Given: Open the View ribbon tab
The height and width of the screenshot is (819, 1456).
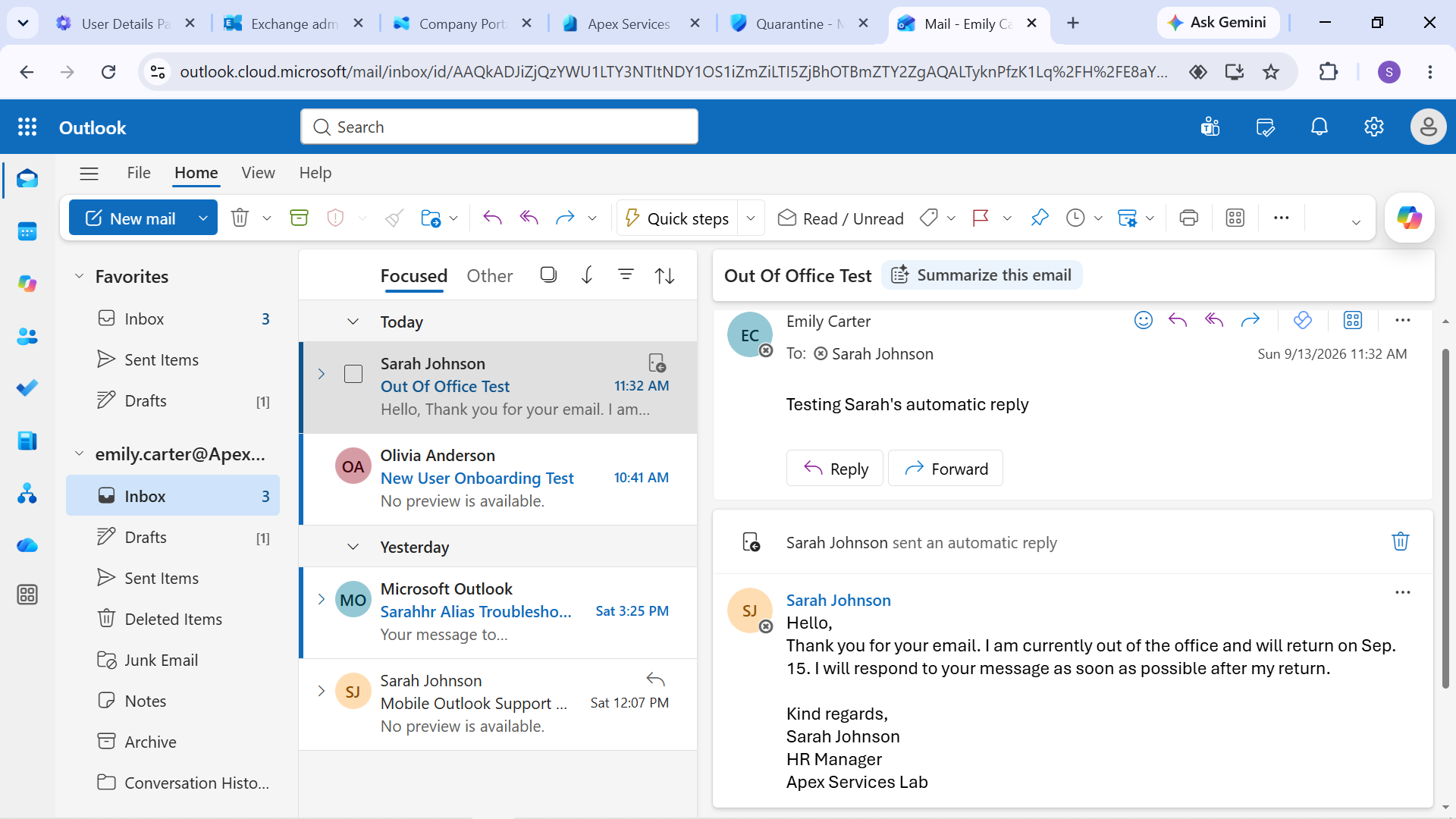Looking at the screenshot, I should 258,173.
